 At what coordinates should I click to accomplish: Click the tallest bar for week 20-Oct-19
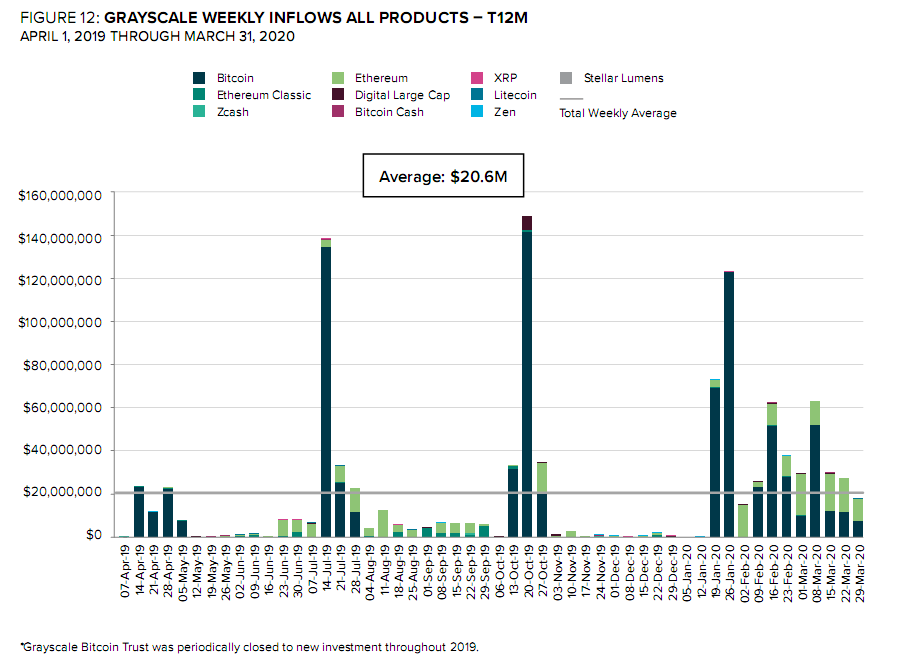pos(527,377)
